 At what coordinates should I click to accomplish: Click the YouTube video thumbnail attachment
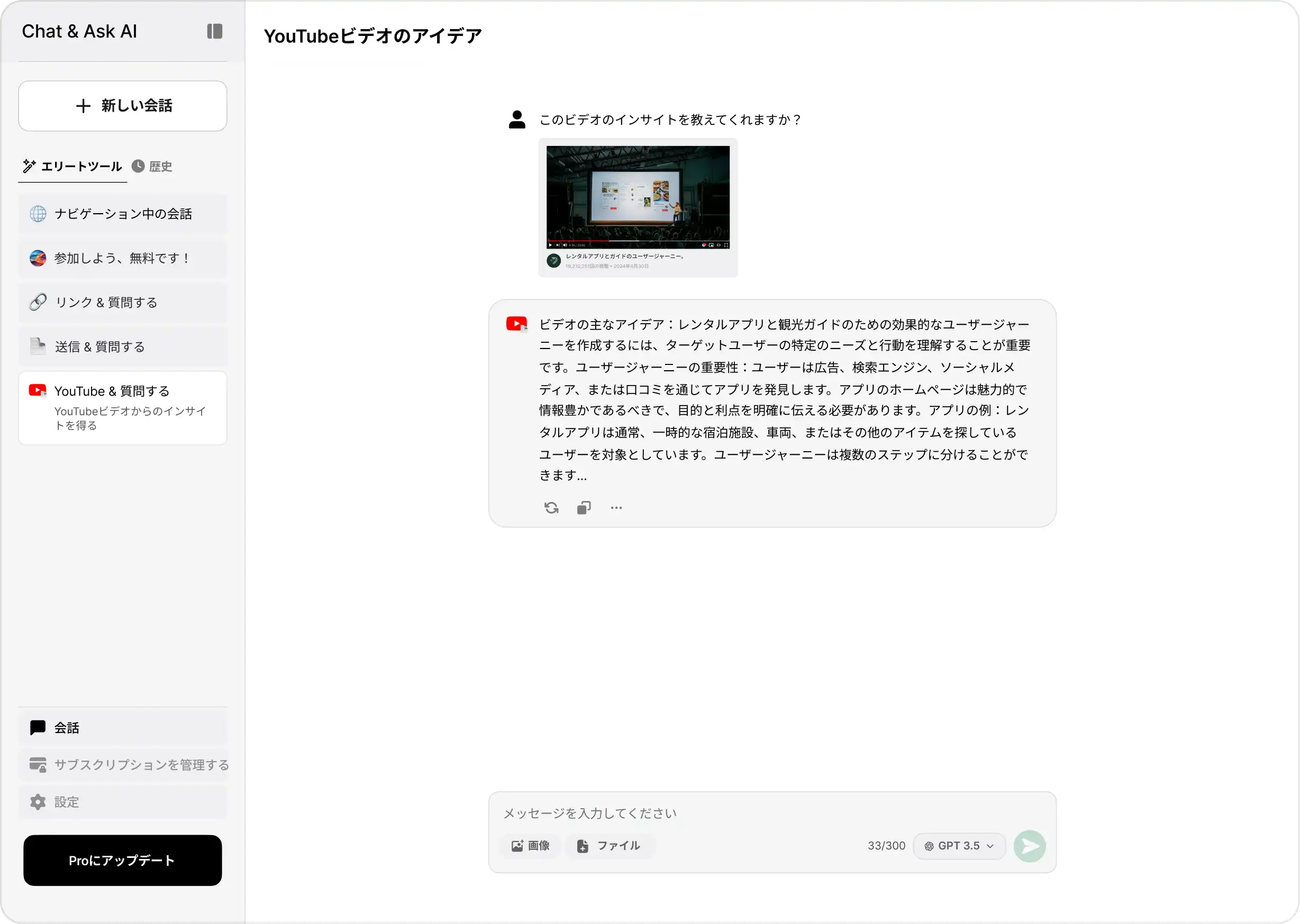coord(638,208)
